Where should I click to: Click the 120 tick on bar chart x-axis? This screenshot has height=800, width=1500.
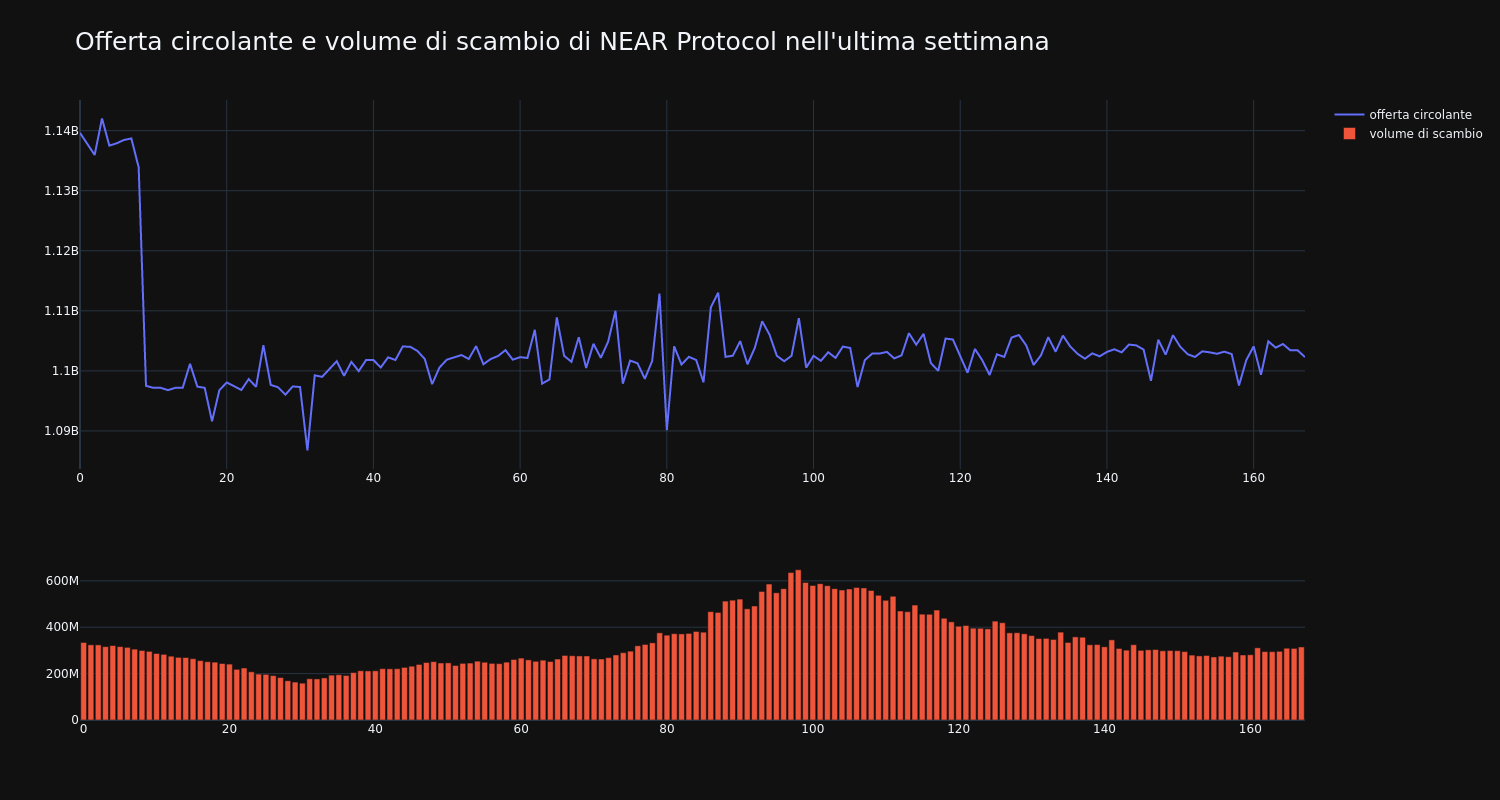click(x=959, y=729)
